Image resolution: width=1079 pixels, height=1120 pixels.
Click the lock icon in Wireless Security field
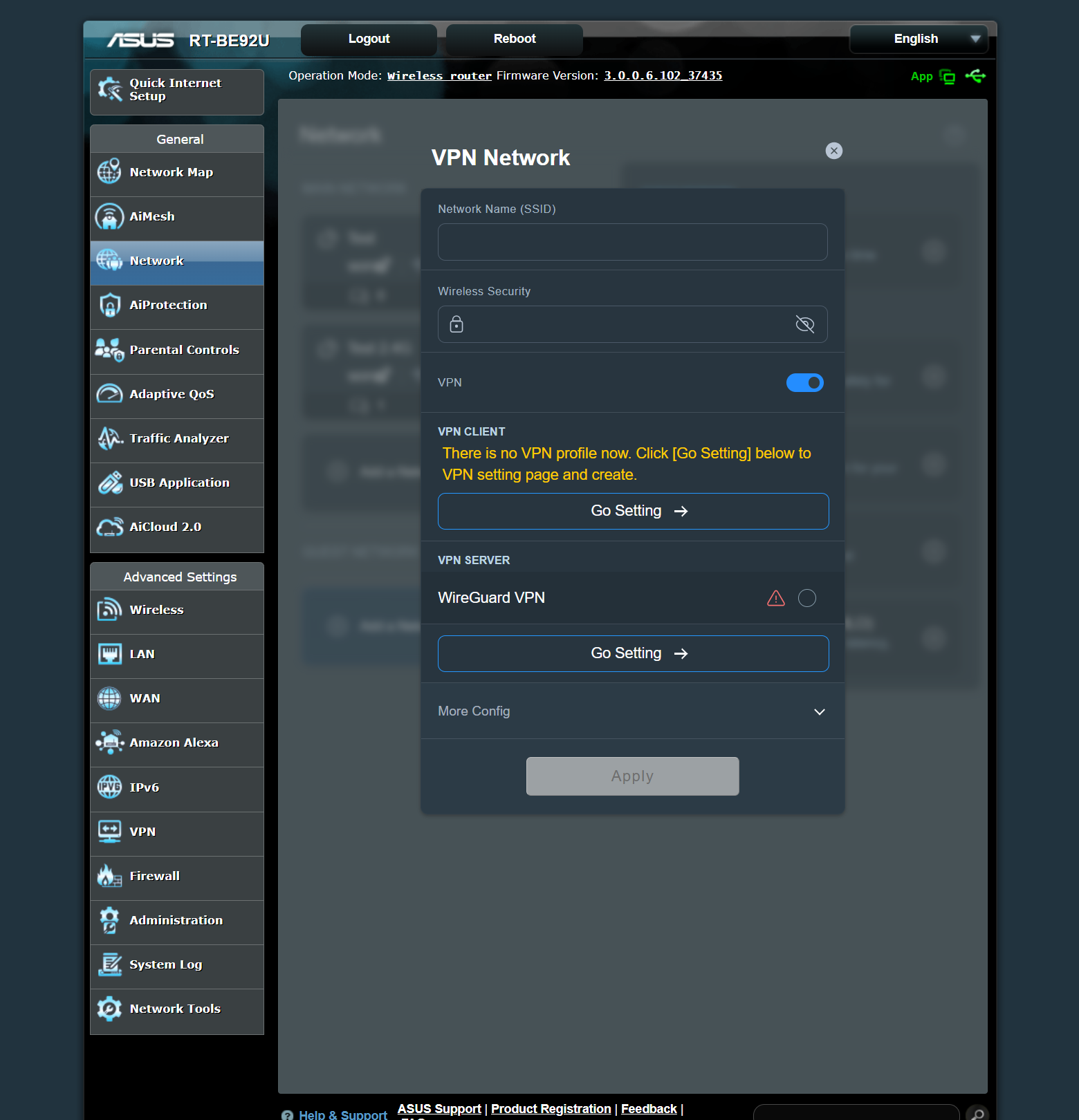point(456,324)
